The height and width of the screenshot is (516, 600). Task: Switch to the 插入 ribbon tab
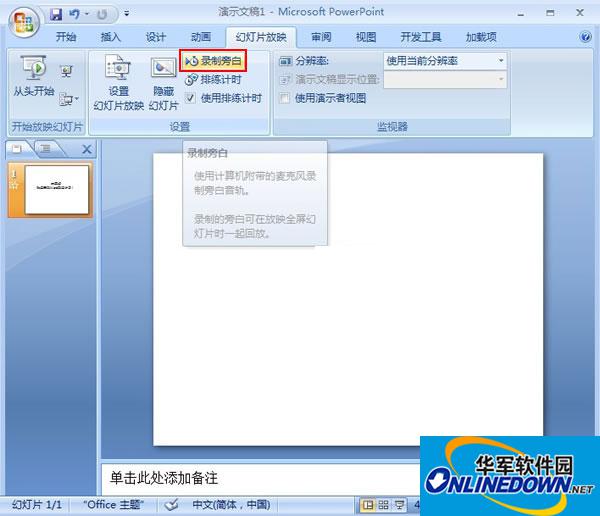tap(111, 37)
